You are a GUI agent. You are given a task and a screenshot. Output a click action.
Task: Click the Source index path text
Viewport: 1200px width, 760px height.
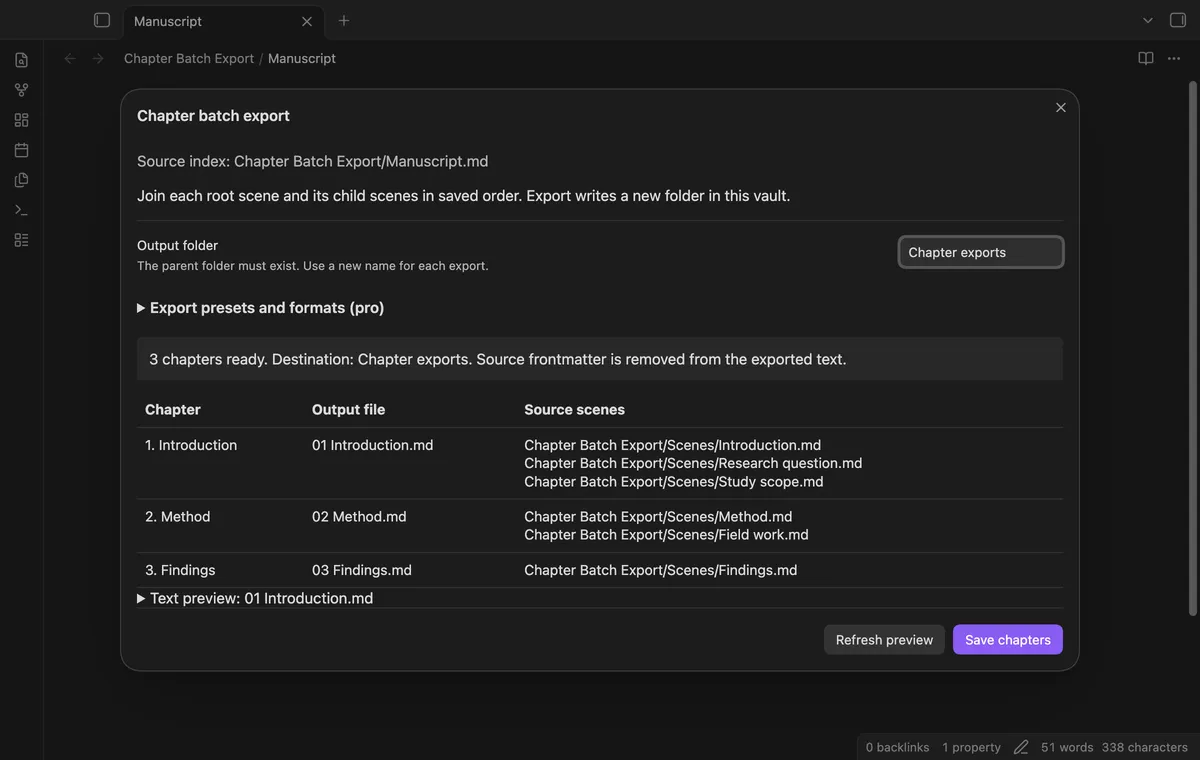click(x=313, y=161)
